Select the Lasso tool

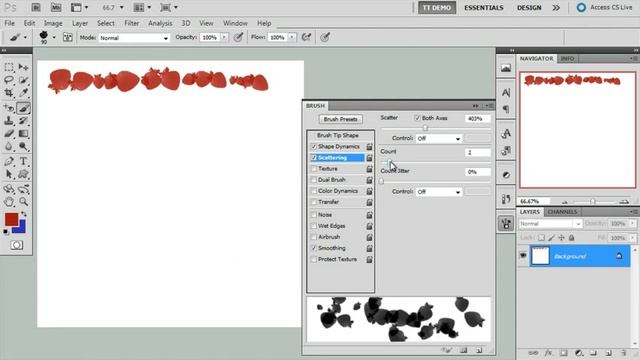pos(9,80)
